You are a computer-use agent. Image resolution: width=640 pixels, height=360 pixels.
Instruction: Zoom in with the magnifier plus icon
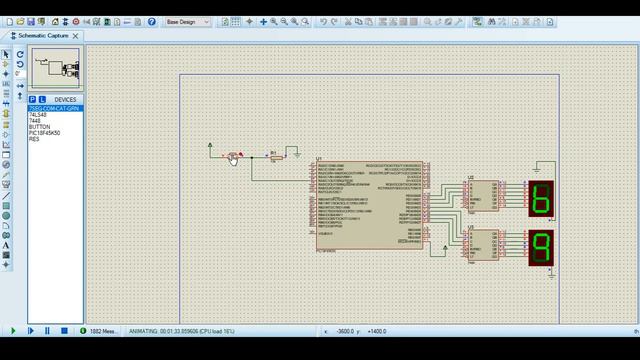(x=274, y=22)
